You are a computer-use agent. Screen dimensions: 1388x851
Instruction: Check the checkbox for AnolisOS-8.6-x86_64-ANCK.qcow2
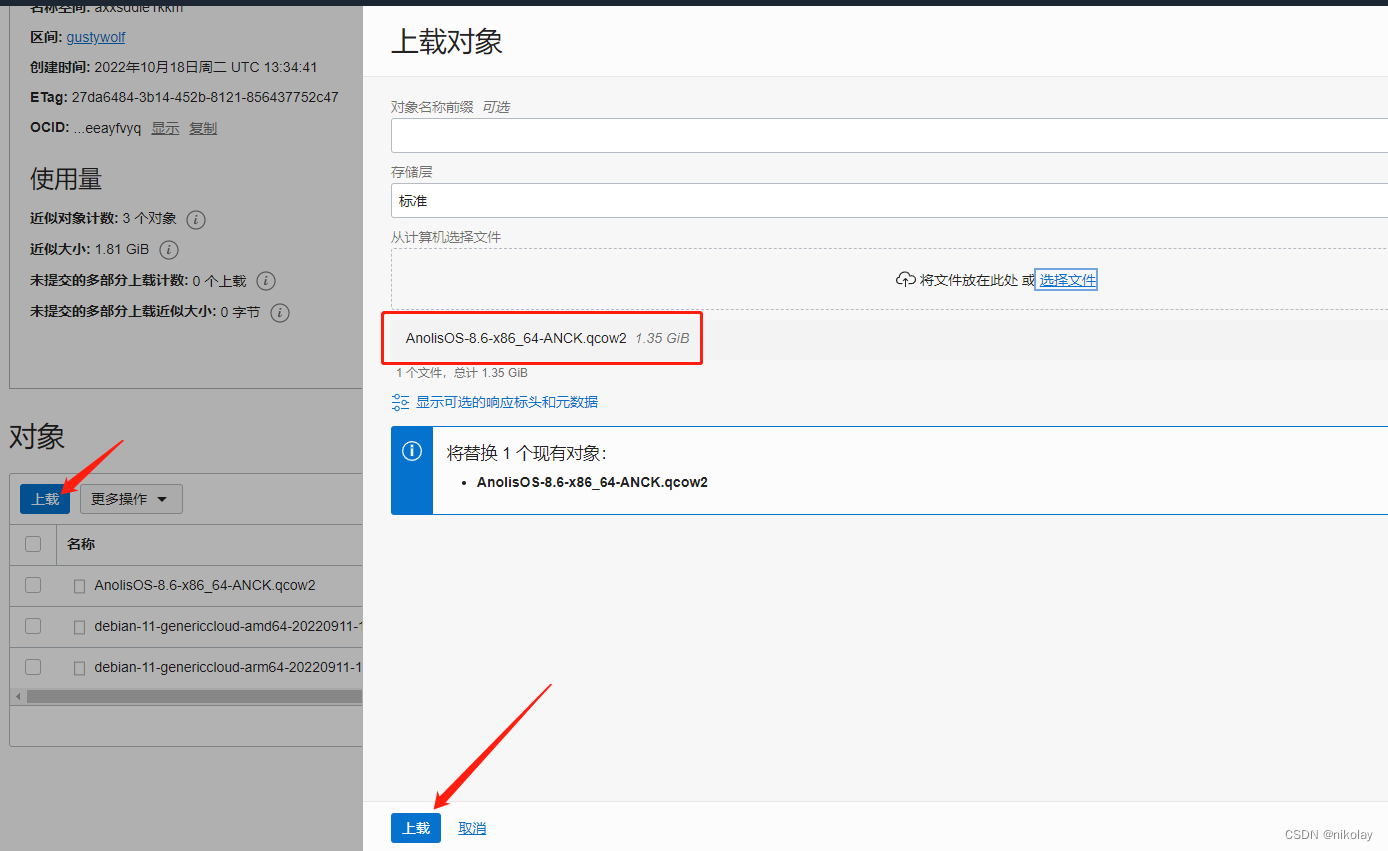coord(33,585)
